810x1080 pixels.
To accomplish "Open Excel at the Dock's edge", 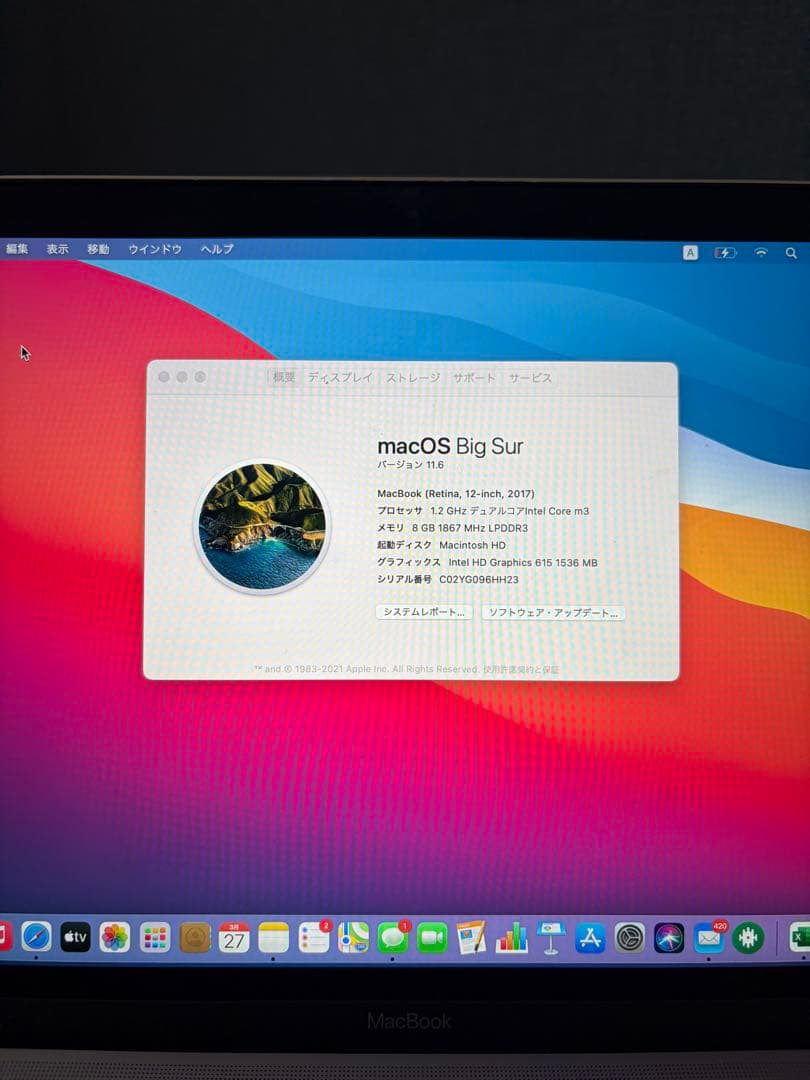I will 800,938.
